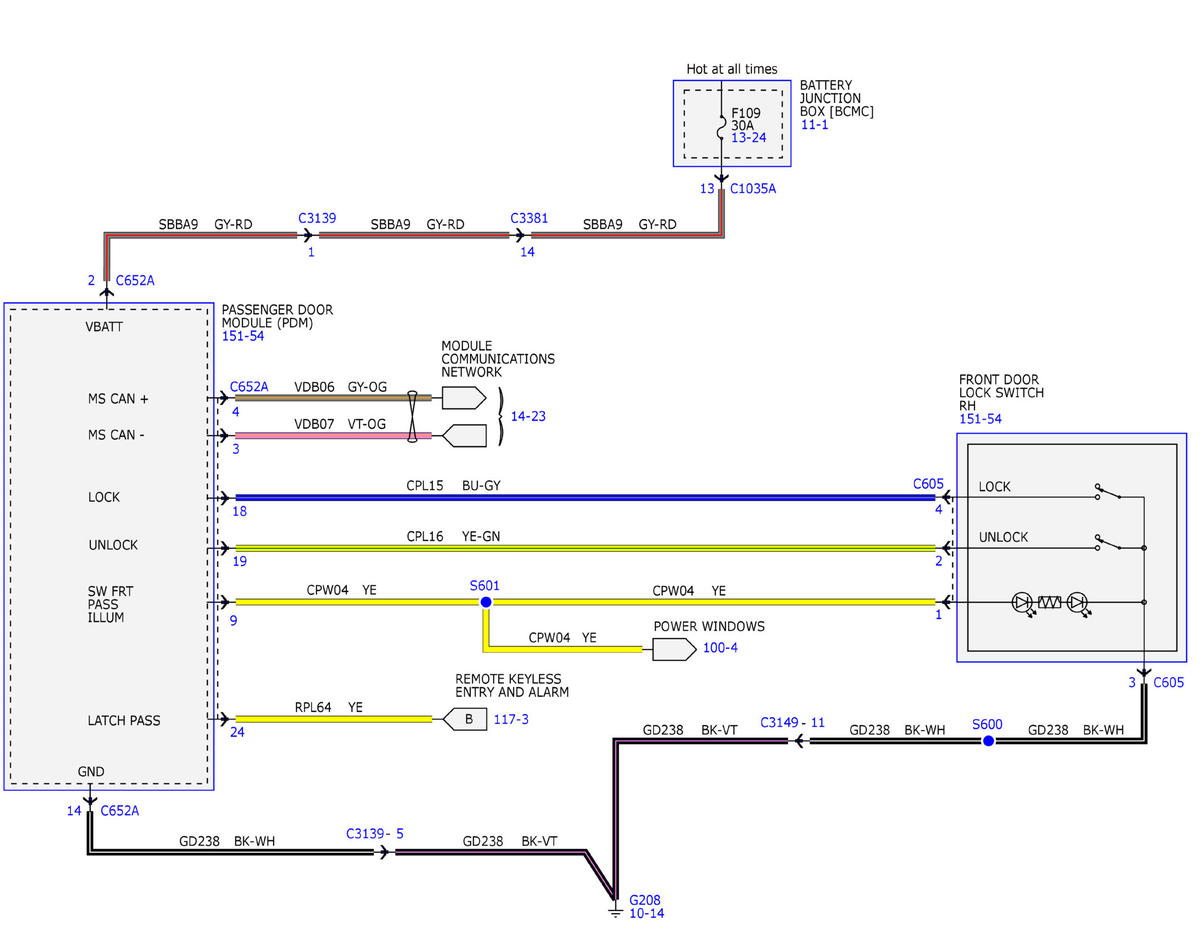Click the blue CPL15 BU-GY wire
1200x927 pixels.
[x=585, y=496]
